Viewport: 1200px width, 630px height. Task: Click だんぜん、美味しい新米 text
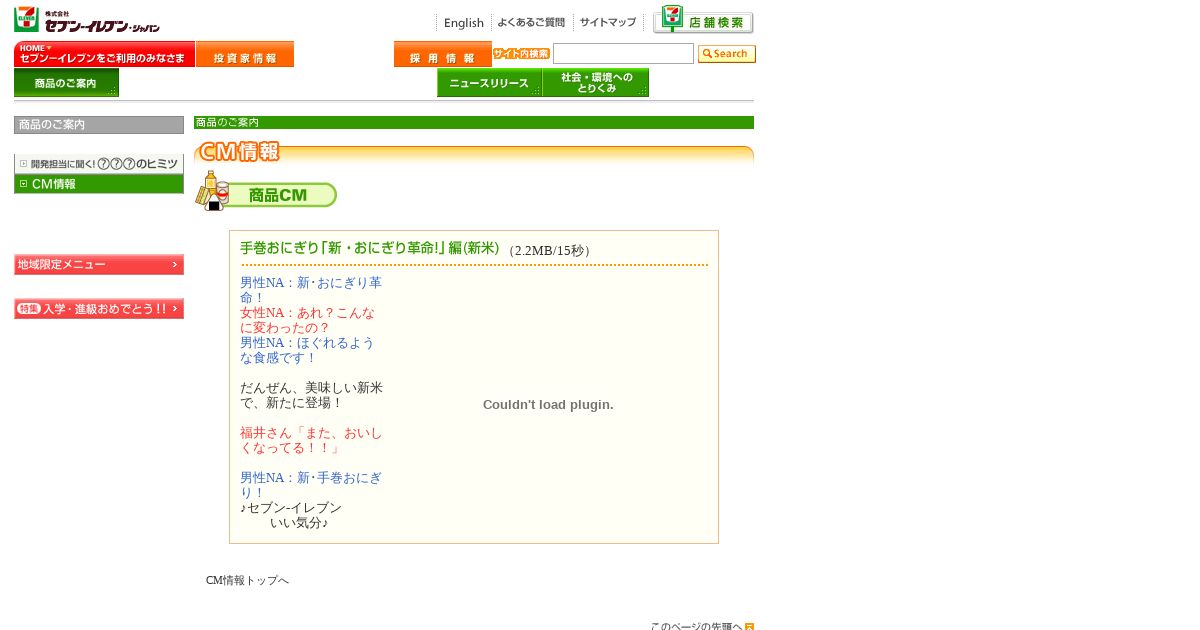(x=311, y=396)
